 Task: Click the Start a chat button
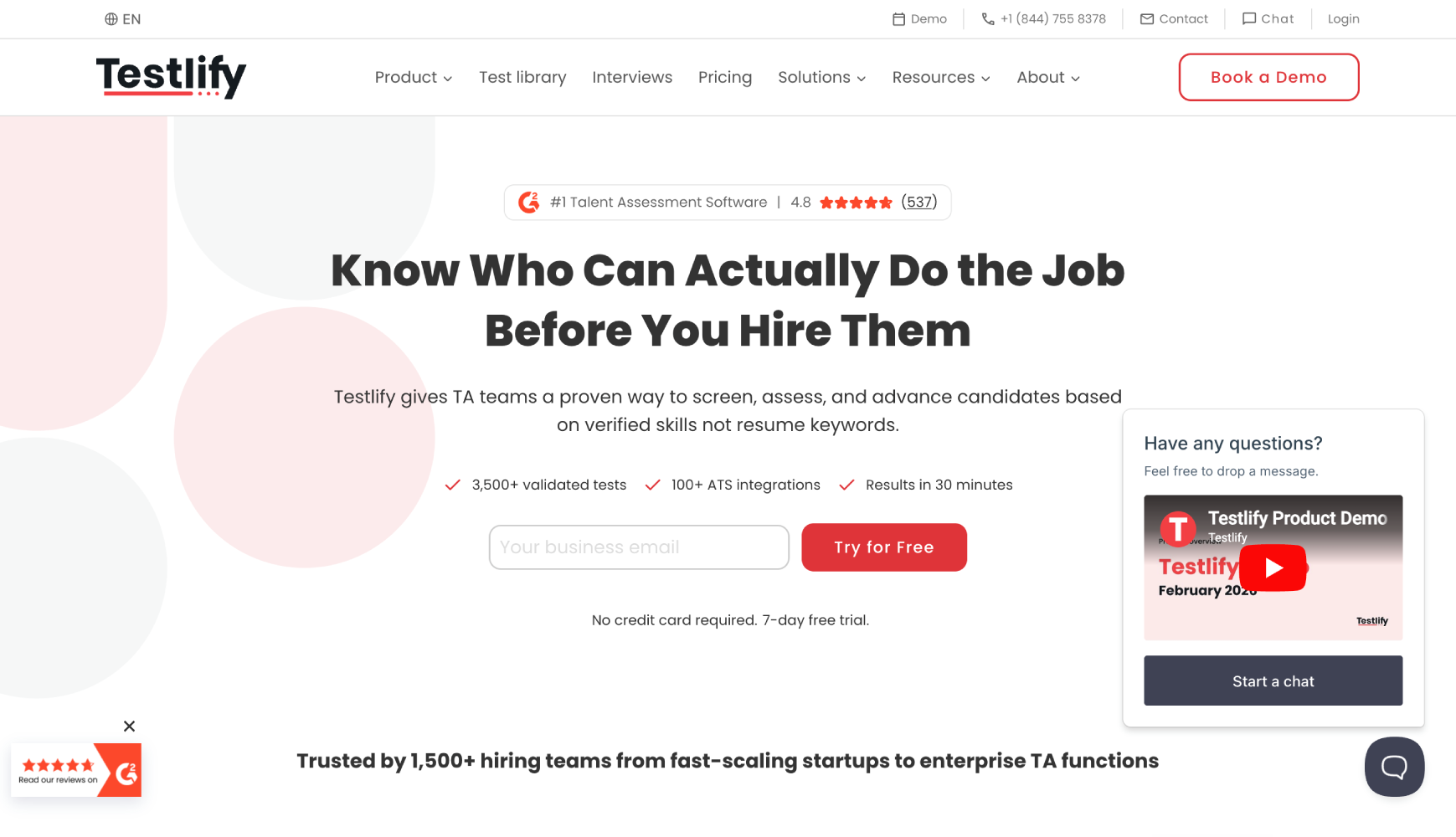tap(1273, 680)
